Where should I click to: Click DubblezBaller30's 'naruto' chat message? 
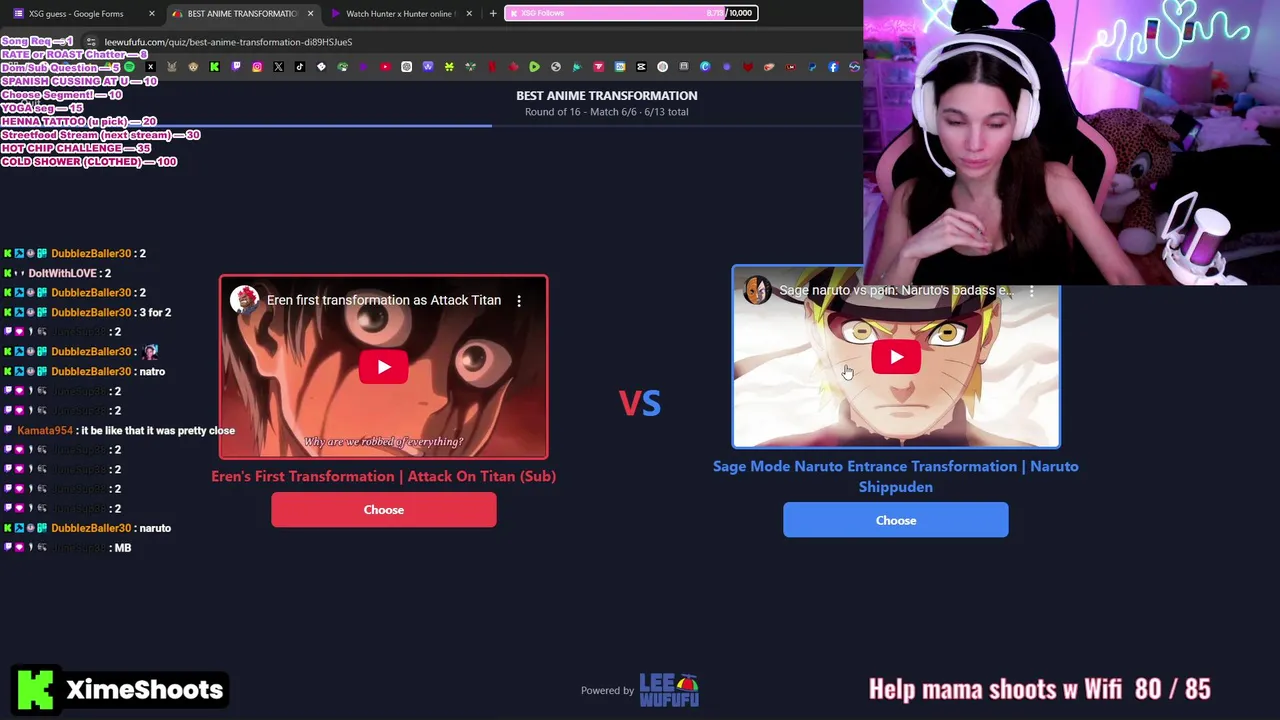point(87,528)
